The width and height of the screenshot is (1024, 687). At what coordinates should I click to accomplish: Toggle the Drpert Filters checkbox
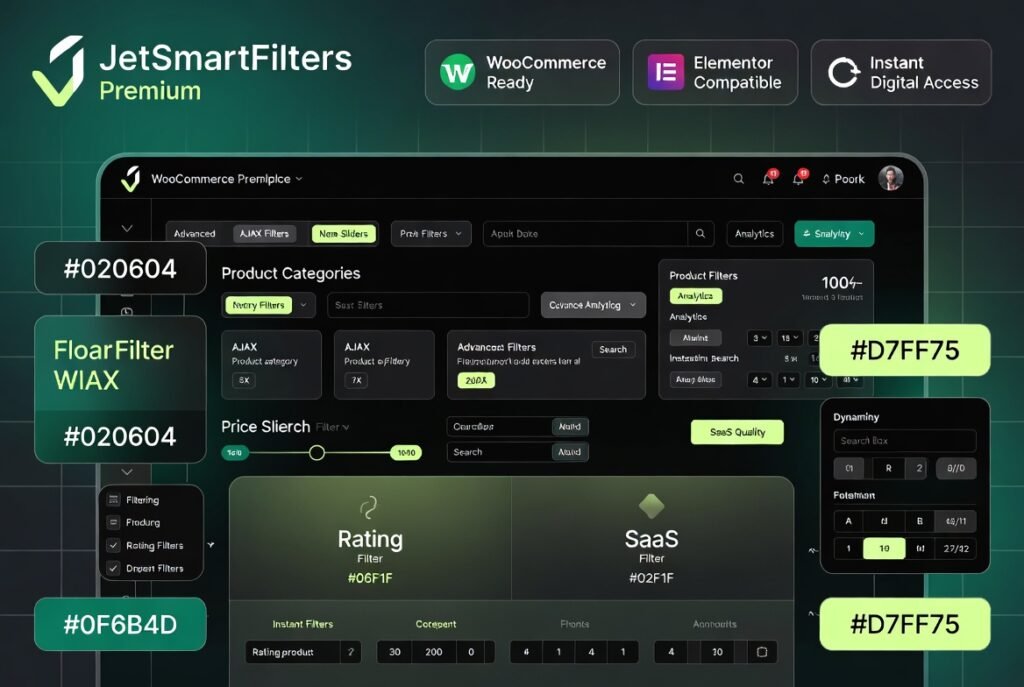tap(114, 568)
